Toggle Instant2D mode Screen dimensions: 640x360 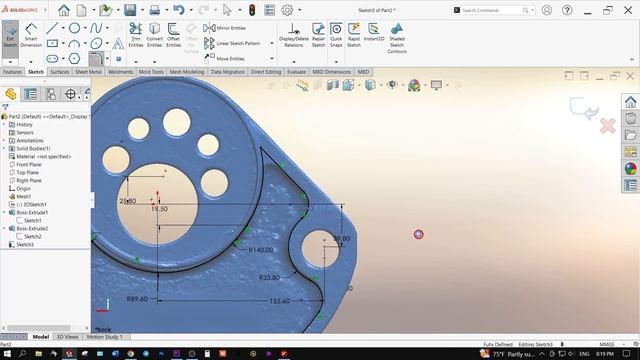coord(374,32)
